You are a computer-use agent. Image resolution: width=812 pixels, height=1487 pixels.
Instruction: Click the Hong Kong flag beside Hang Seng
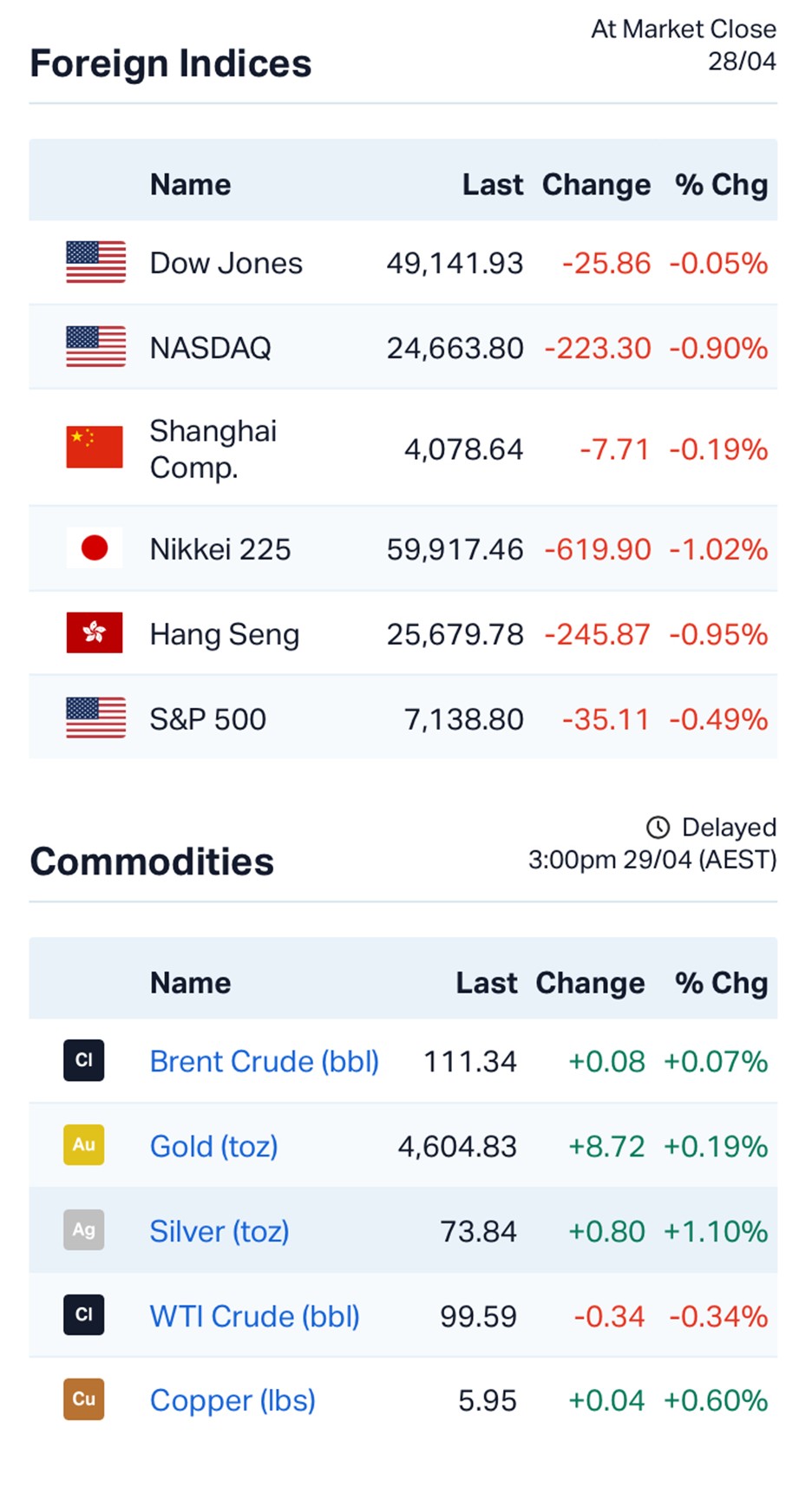point(95,632)
